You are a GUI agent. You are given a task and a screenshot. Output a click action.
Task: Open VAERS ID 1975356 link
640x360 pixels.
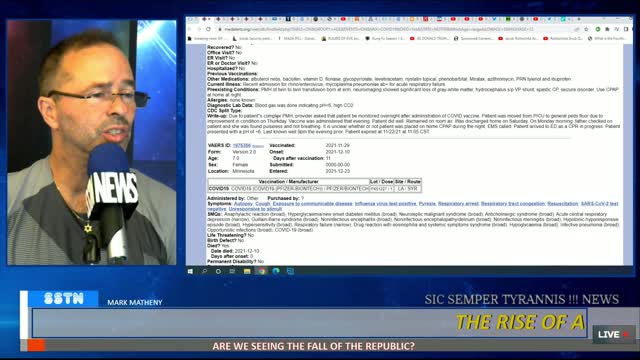point(242,145)
